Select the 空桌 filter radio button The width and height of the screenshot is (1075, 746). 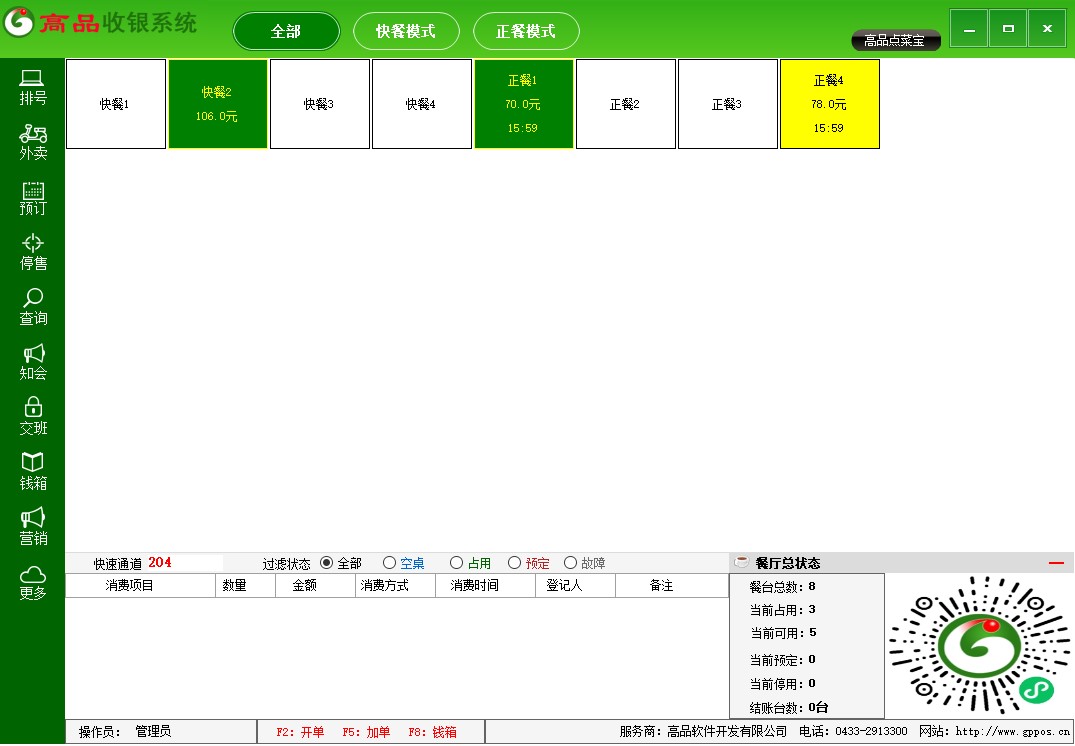[x=390, y=563]
